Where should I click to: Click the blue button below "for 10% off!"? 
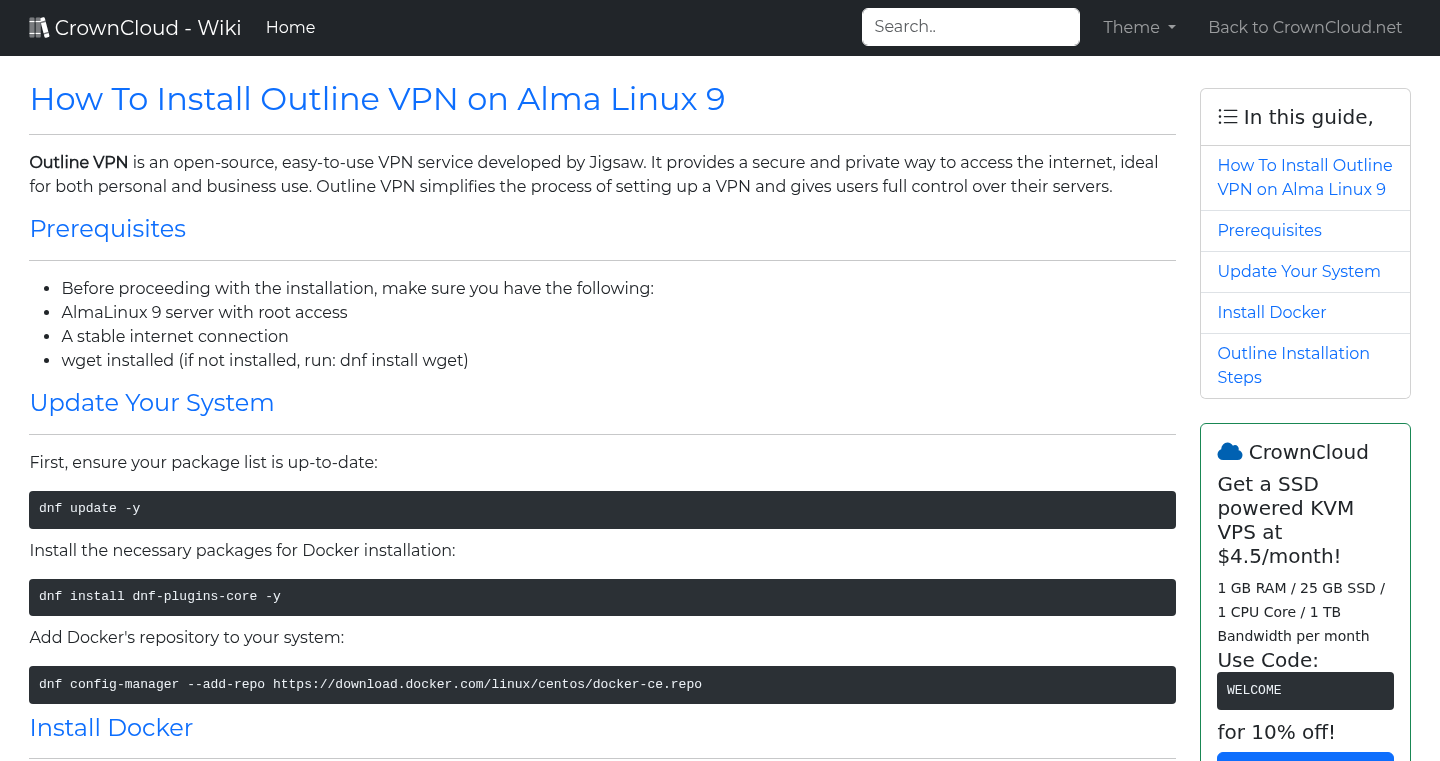click(1305, 757)
